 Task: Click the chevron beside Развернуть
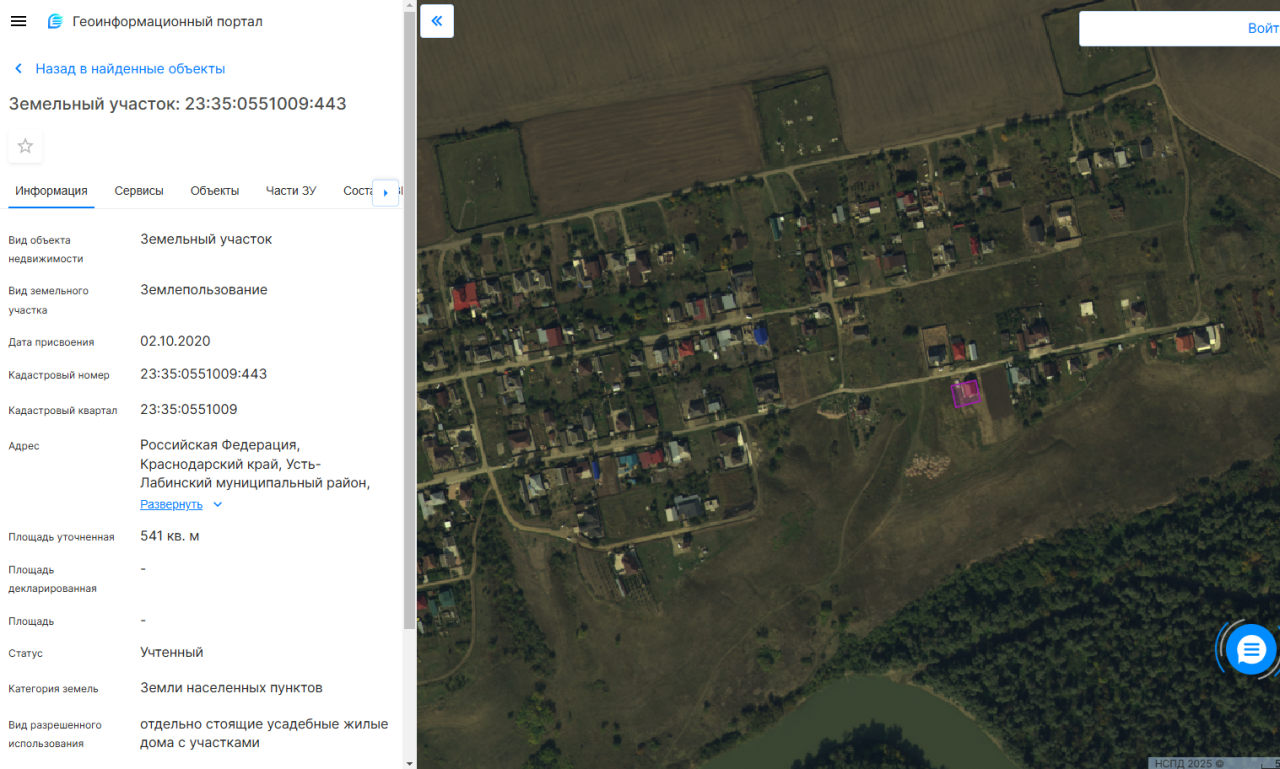(x=218, y=504)
